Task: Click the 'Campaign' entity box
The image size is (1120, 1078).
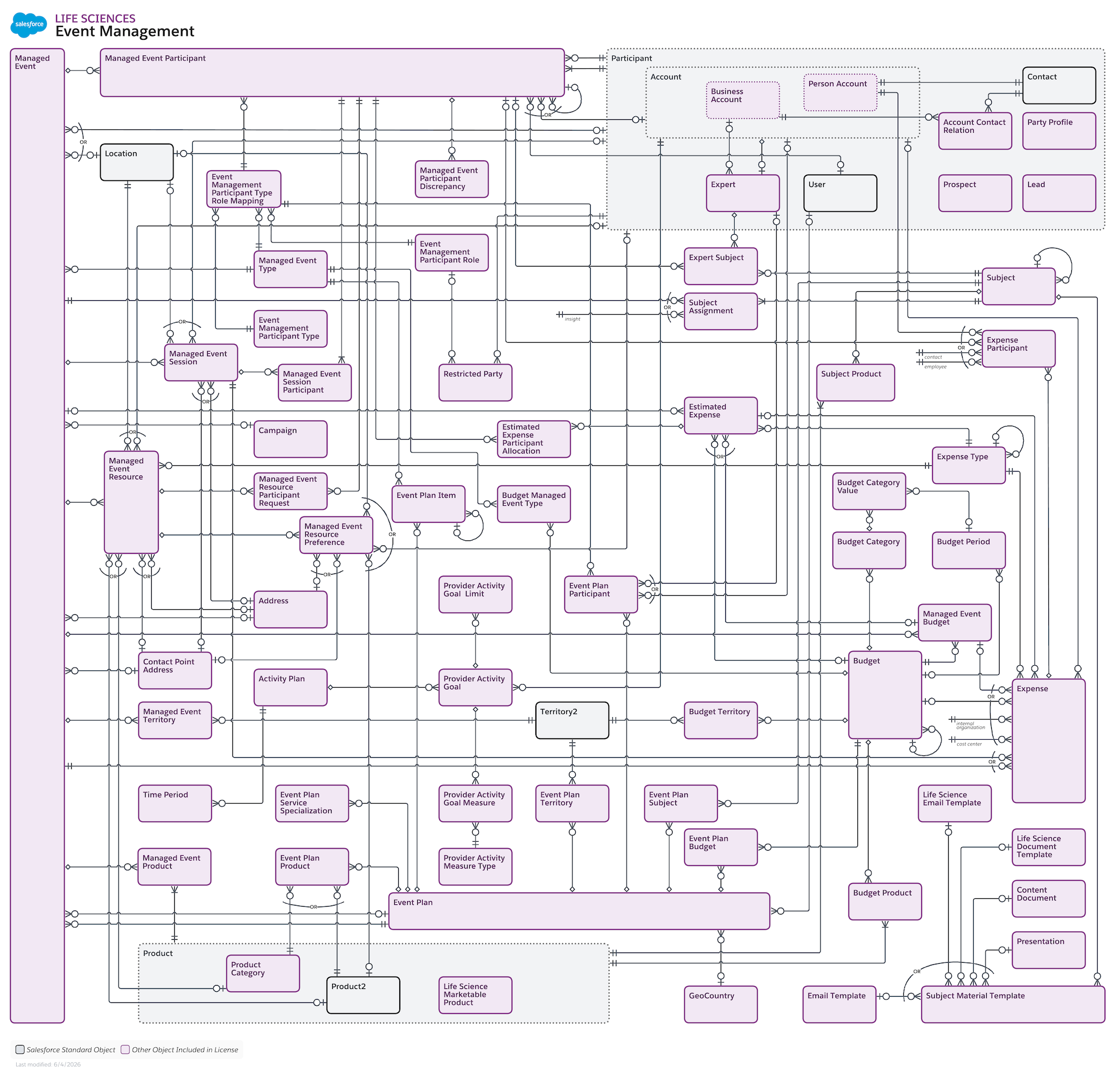Action: [x=290, y=439]
